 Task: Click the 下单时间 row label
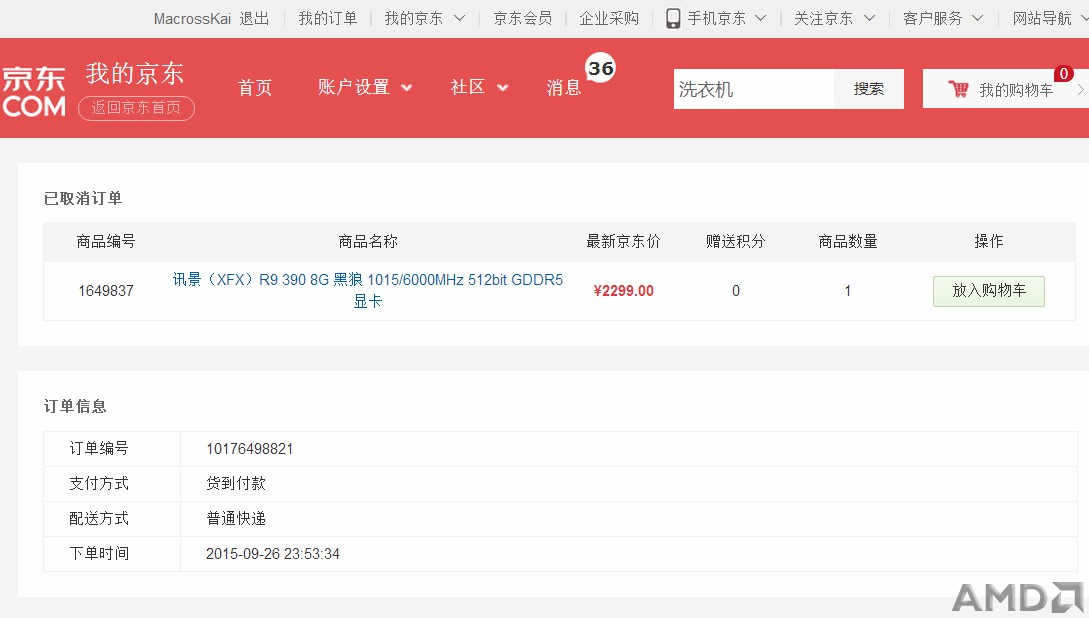pyautogui.click(x=99, y=553)
